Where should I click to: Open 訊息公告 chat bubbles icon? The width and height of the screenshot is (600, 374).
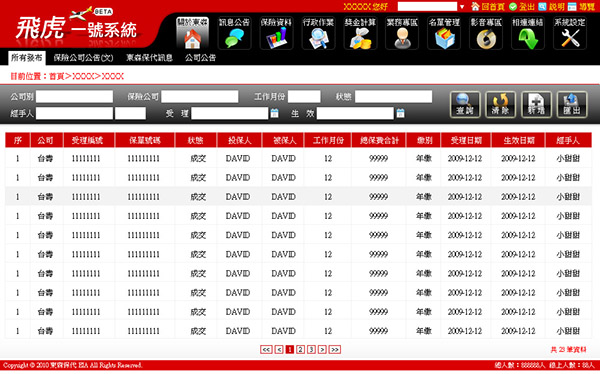point(234,33)
